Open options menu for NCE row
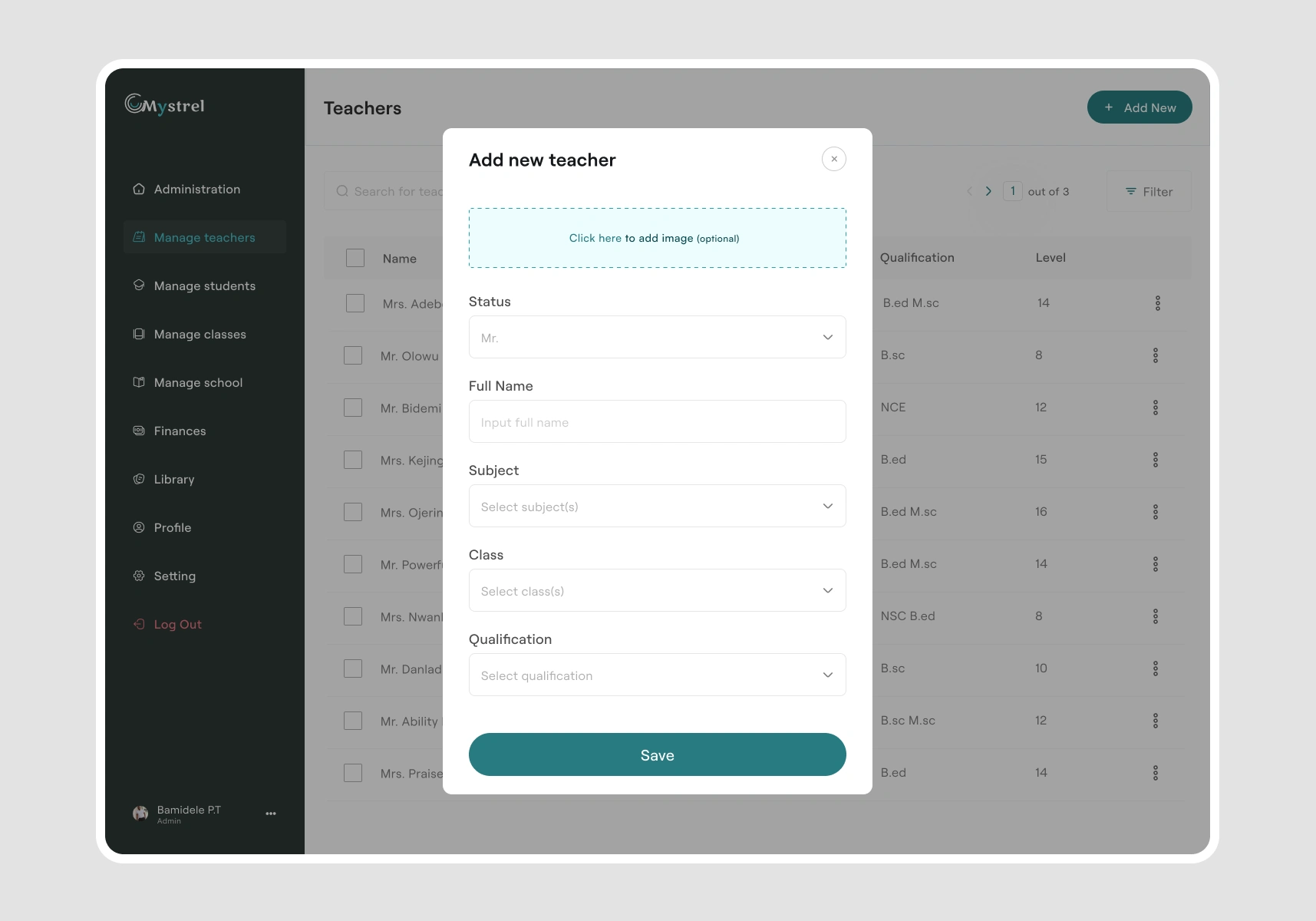The image size is (1316, 921). click(x=1156, y=408)
